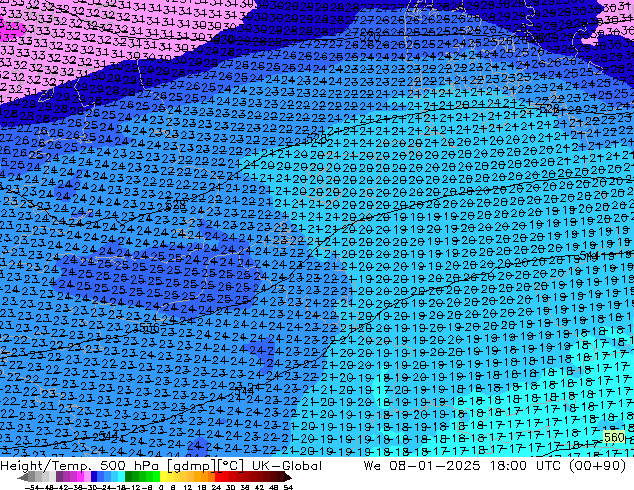Click the date 'We 08-01-2025'

point(422,466)
